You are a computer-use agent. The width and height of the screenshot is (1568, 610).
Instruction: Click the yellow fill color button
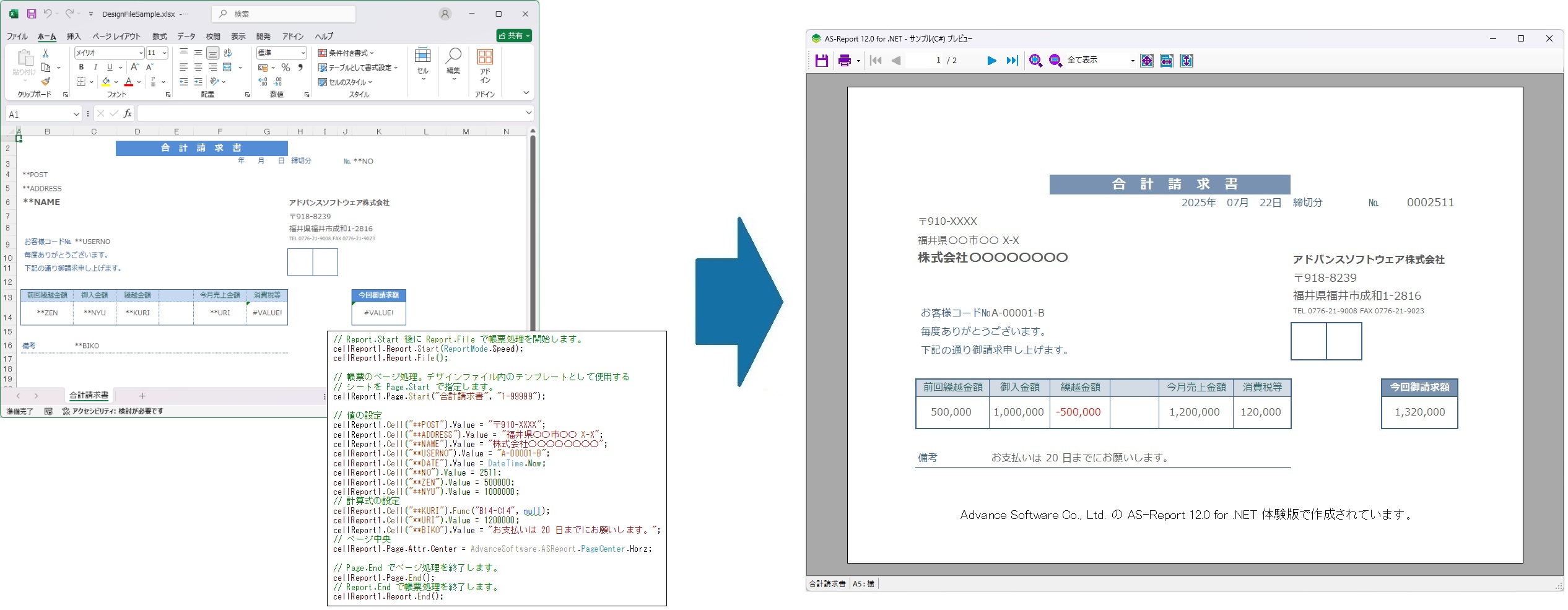[106, 82]
